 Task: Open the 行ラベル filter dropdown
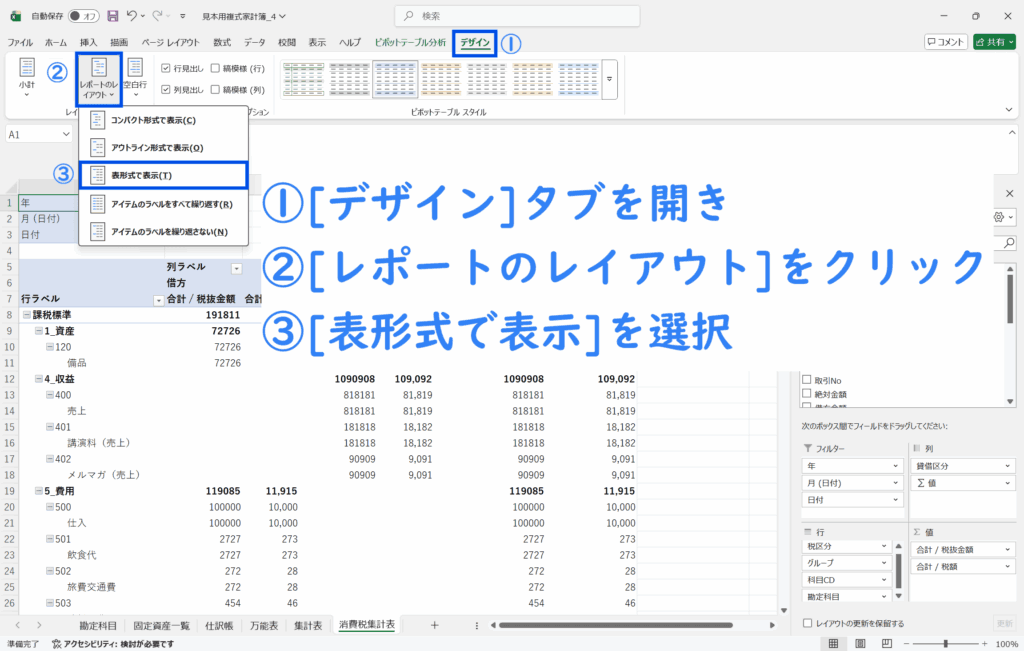click(158, 300)
